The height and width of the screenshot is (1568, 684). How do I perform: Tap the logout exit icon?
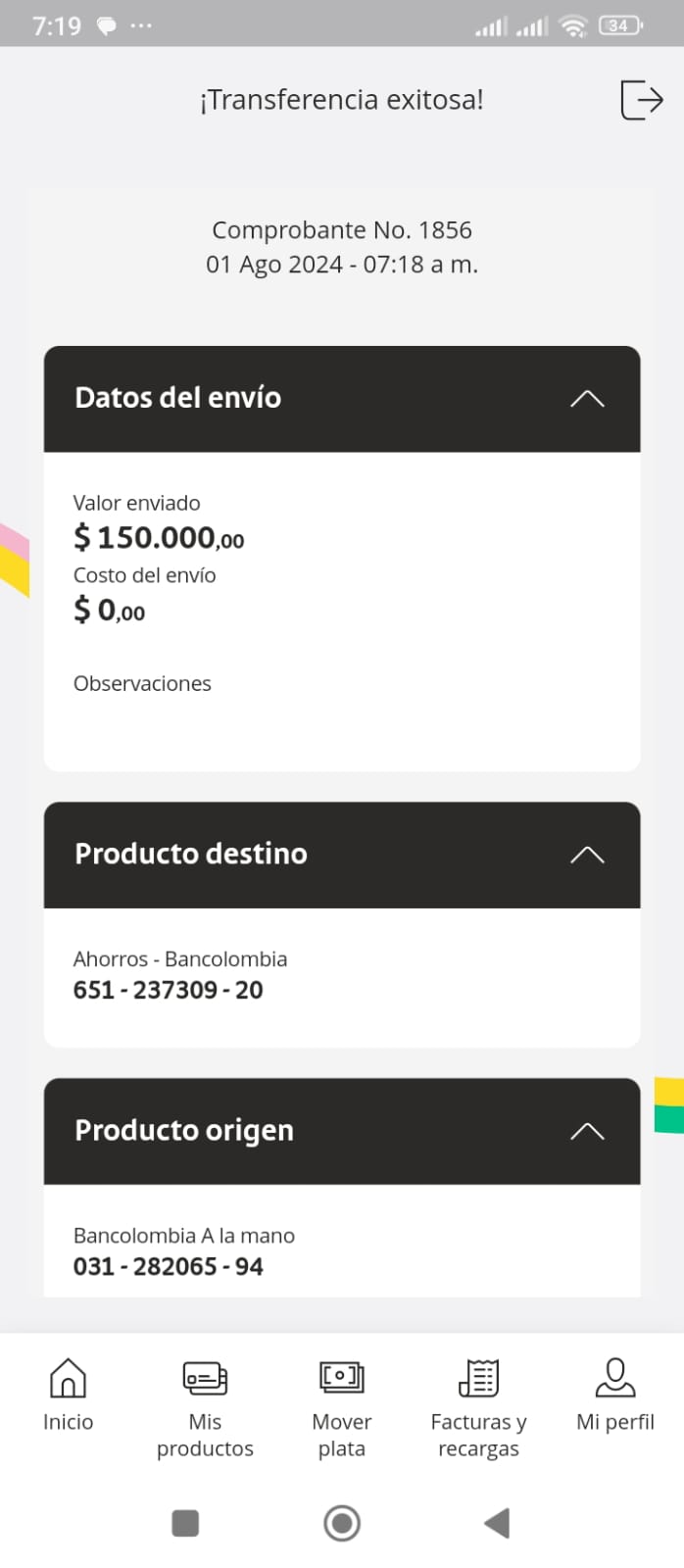(x=642, y=100)
